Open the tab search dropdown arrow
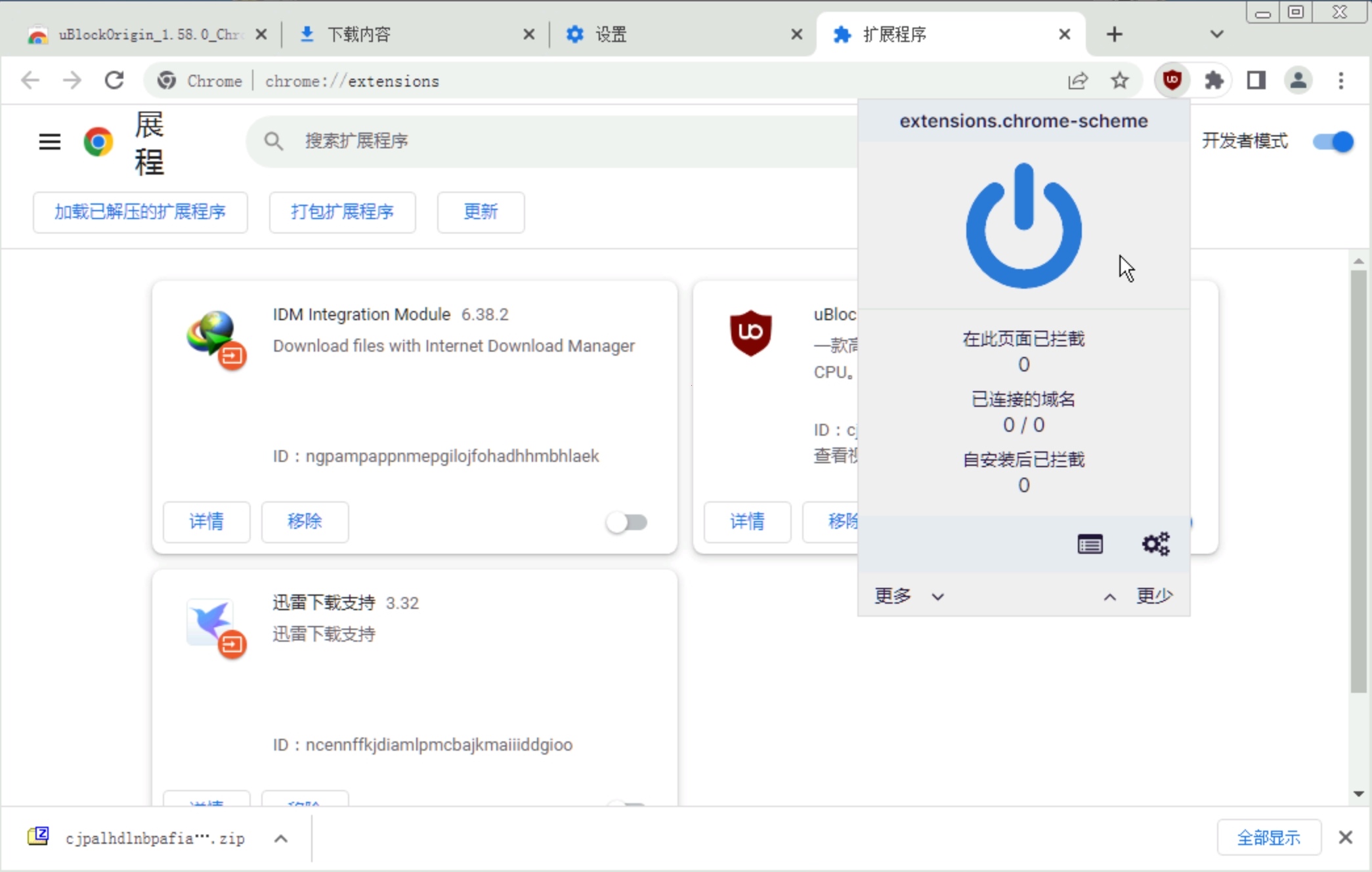 (x=1216, y=34)
